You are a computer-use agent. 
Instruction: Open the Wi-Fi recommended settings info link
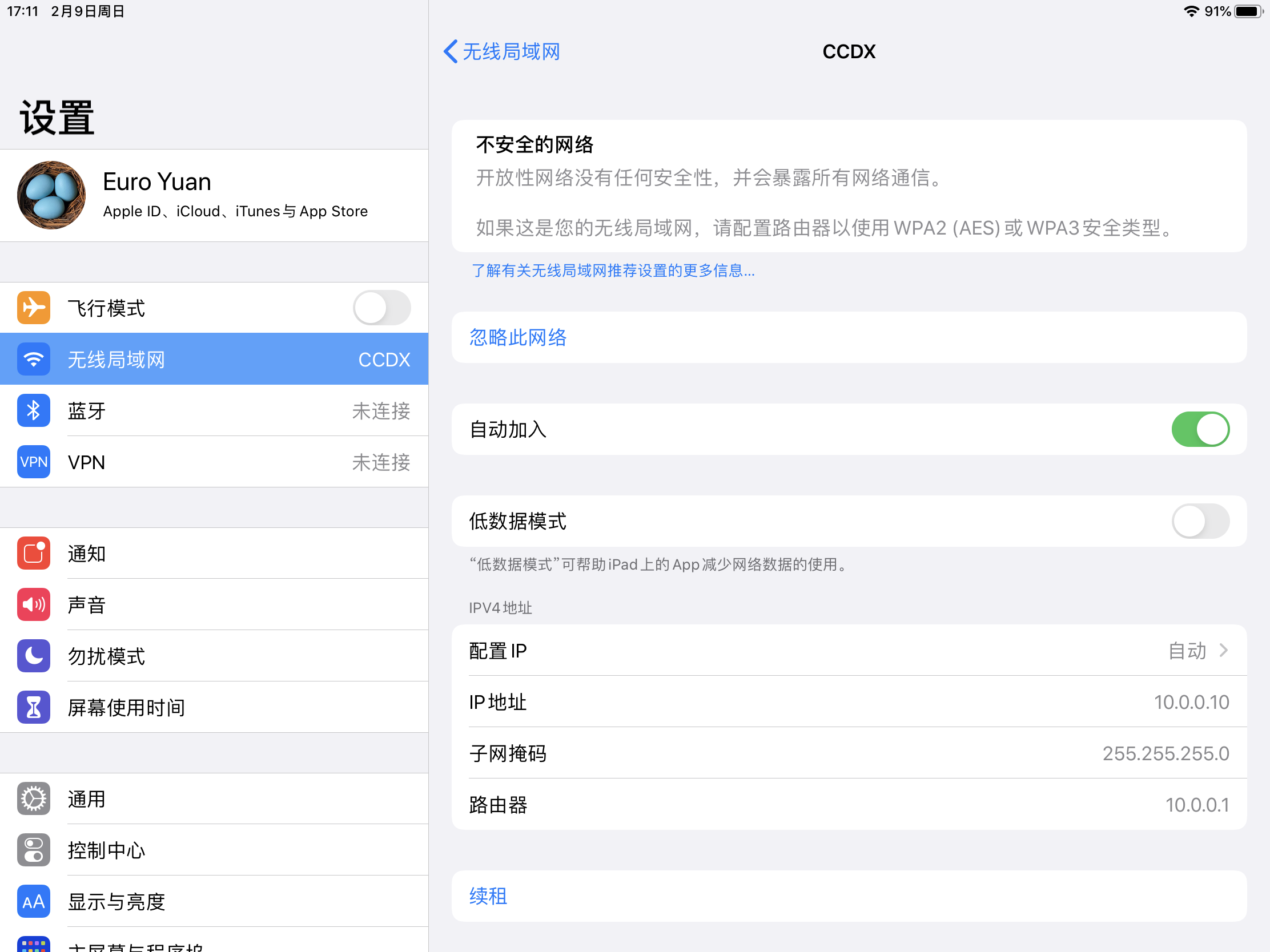point(613,271)
